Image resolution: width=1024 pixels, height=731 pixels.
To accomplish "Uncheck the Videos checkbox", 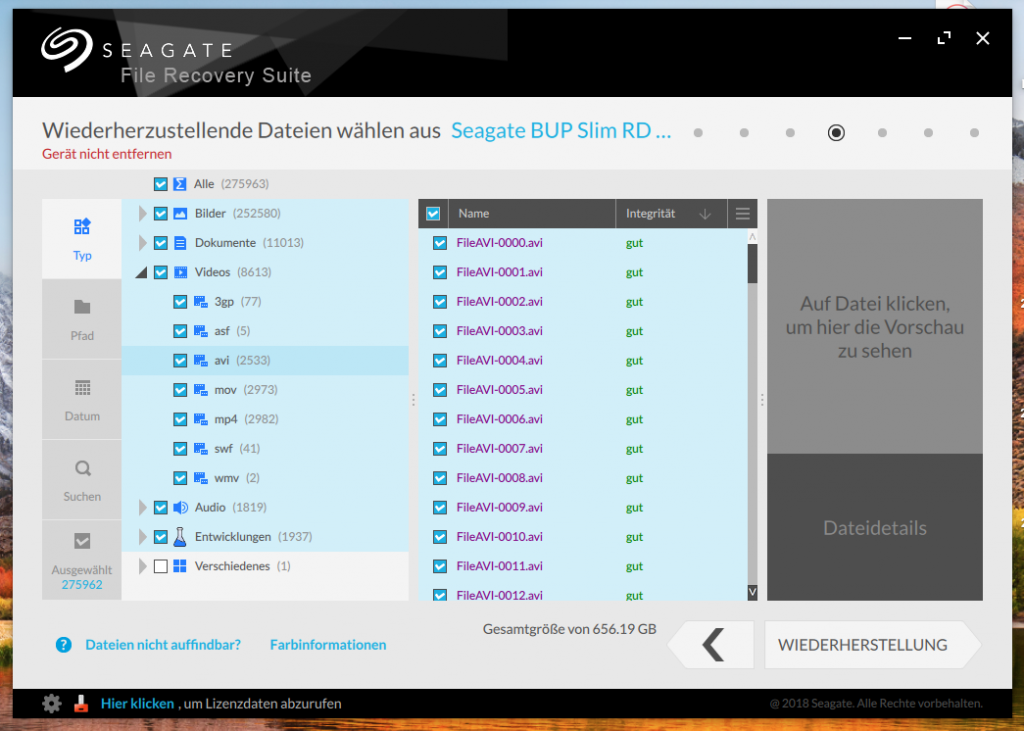I will (161, 272).
